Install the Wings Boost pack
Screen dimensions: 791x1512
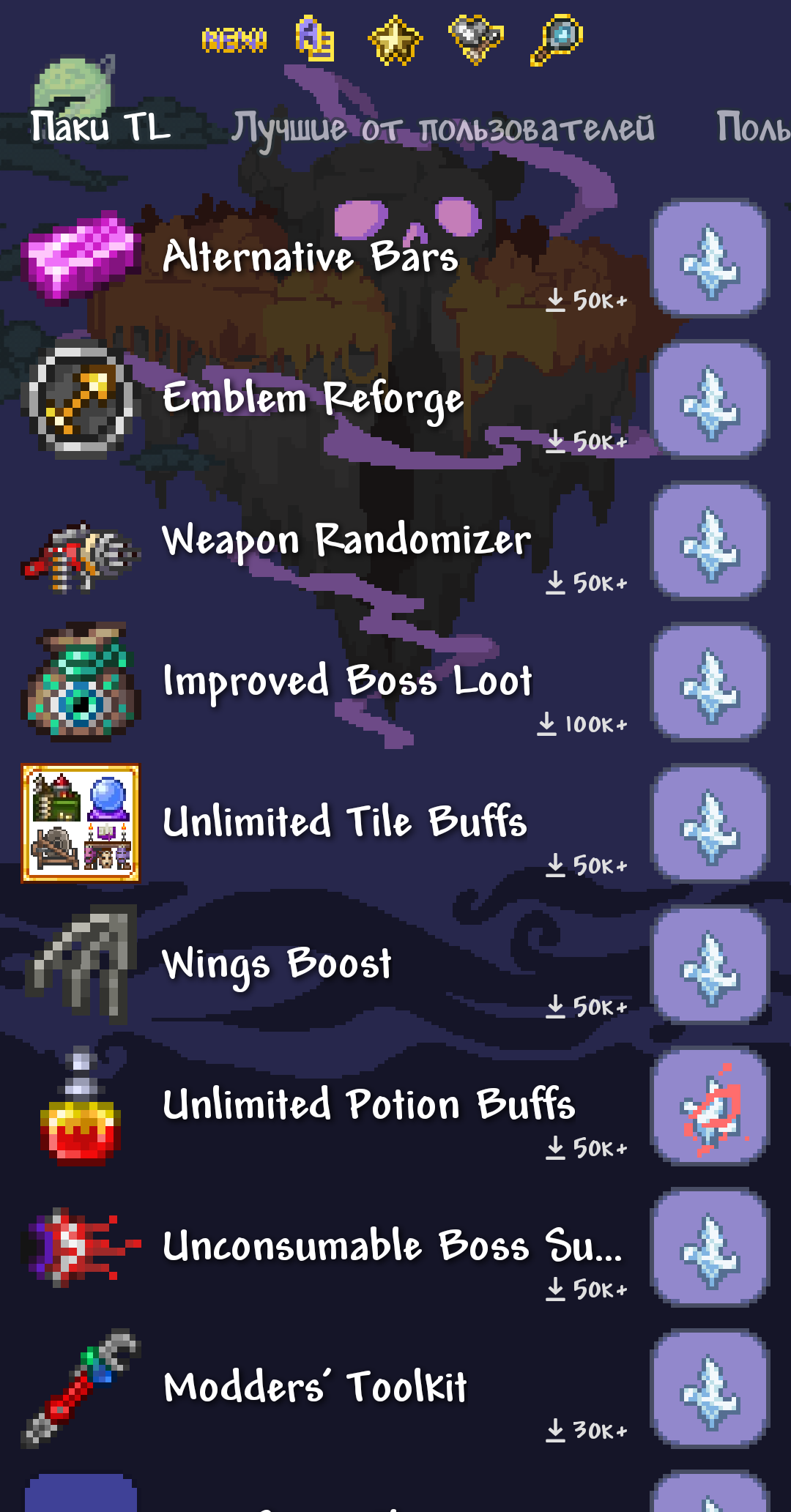[x=710, y=967]
